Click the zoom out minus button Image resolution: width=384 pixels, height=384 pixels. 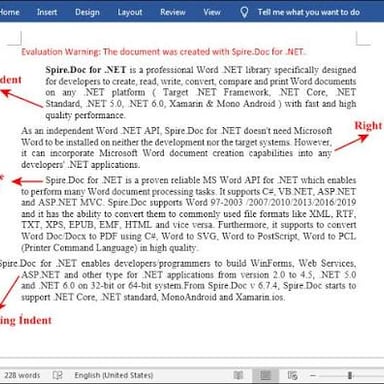(313, 376)
